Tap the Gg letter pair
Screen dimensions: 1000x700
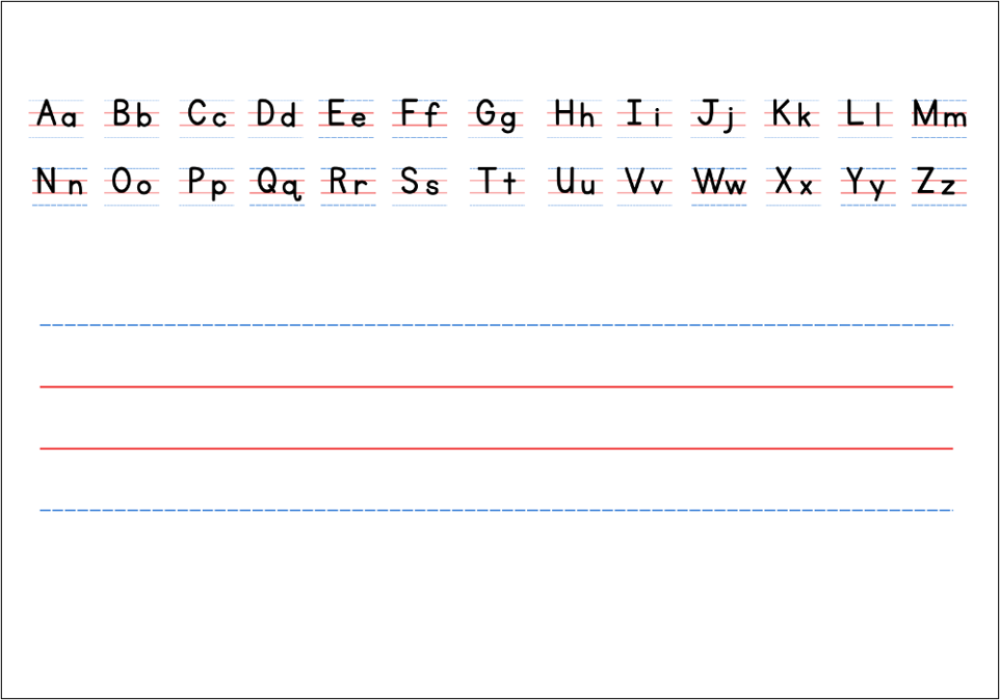pos(496,116)
